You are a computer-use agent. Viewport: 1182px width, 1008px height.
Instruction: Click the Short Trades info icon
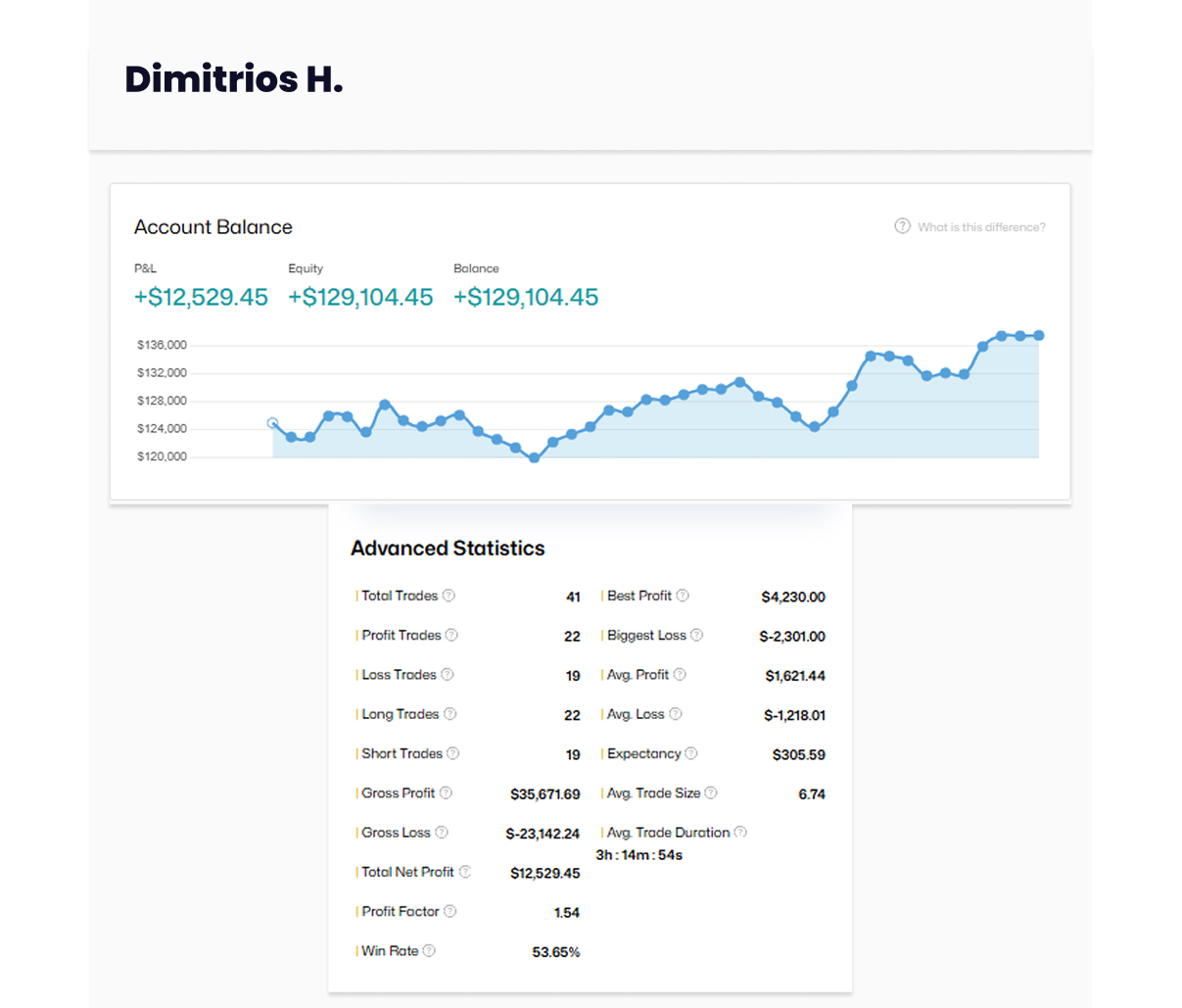(453, 753)
